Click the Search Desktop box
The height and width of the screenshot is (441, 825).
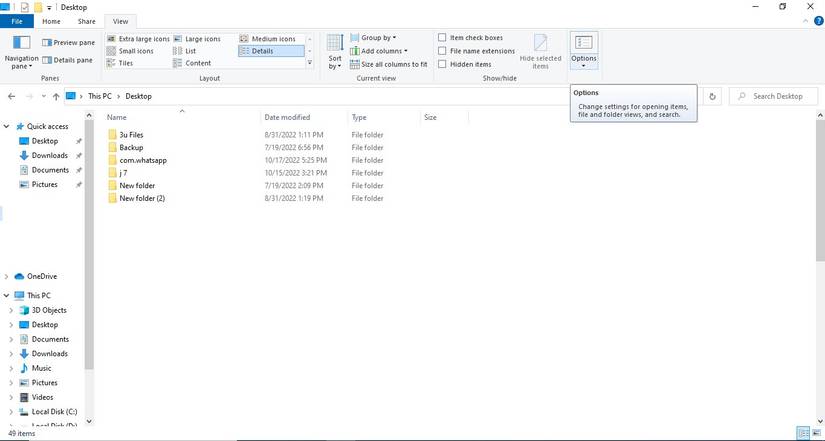tap(773, 96)
